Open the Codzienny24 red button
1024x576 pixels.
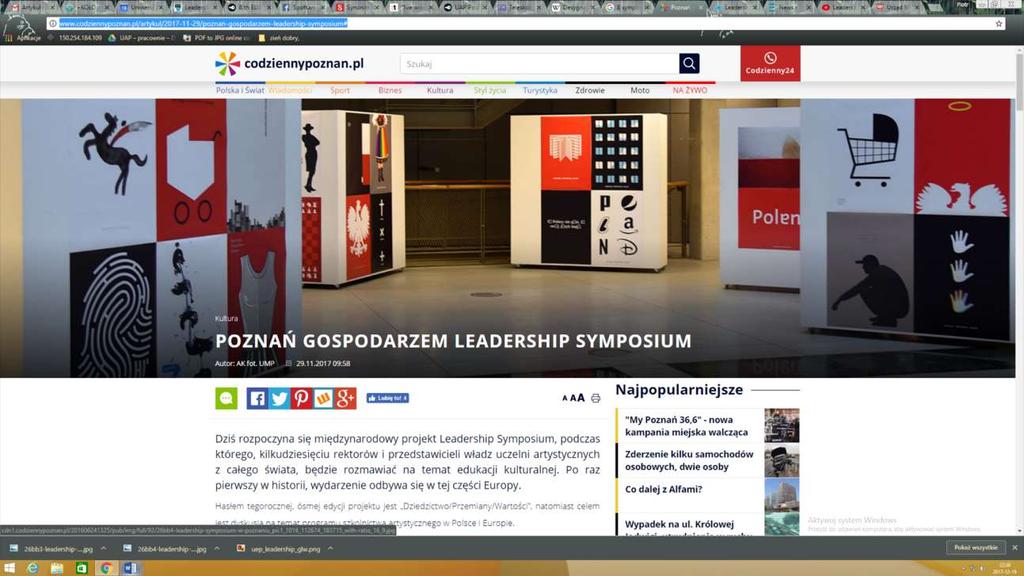(770, 63)
